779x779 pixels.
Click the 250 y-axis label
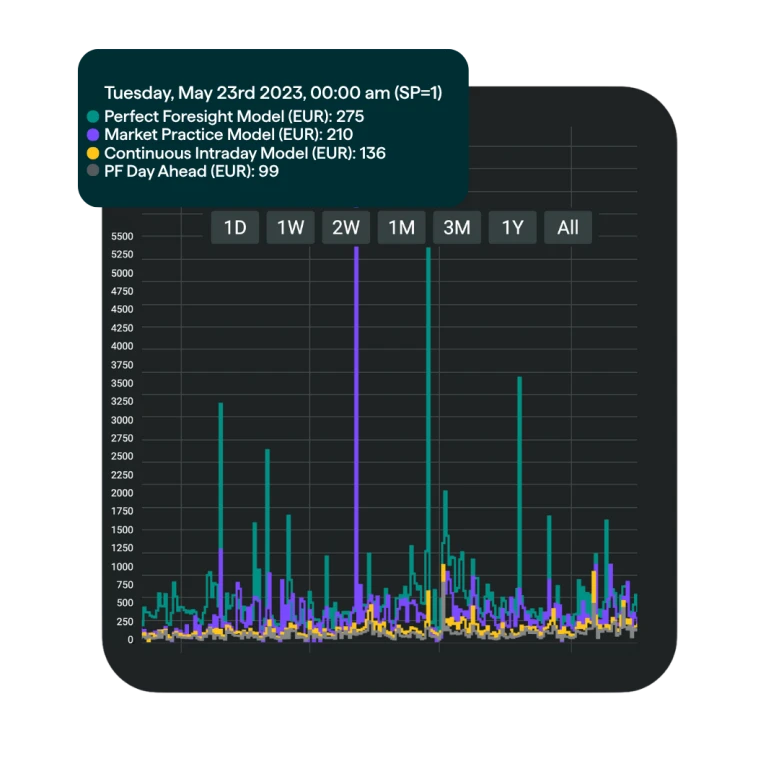pyautogui.click(x=125, y=622)
